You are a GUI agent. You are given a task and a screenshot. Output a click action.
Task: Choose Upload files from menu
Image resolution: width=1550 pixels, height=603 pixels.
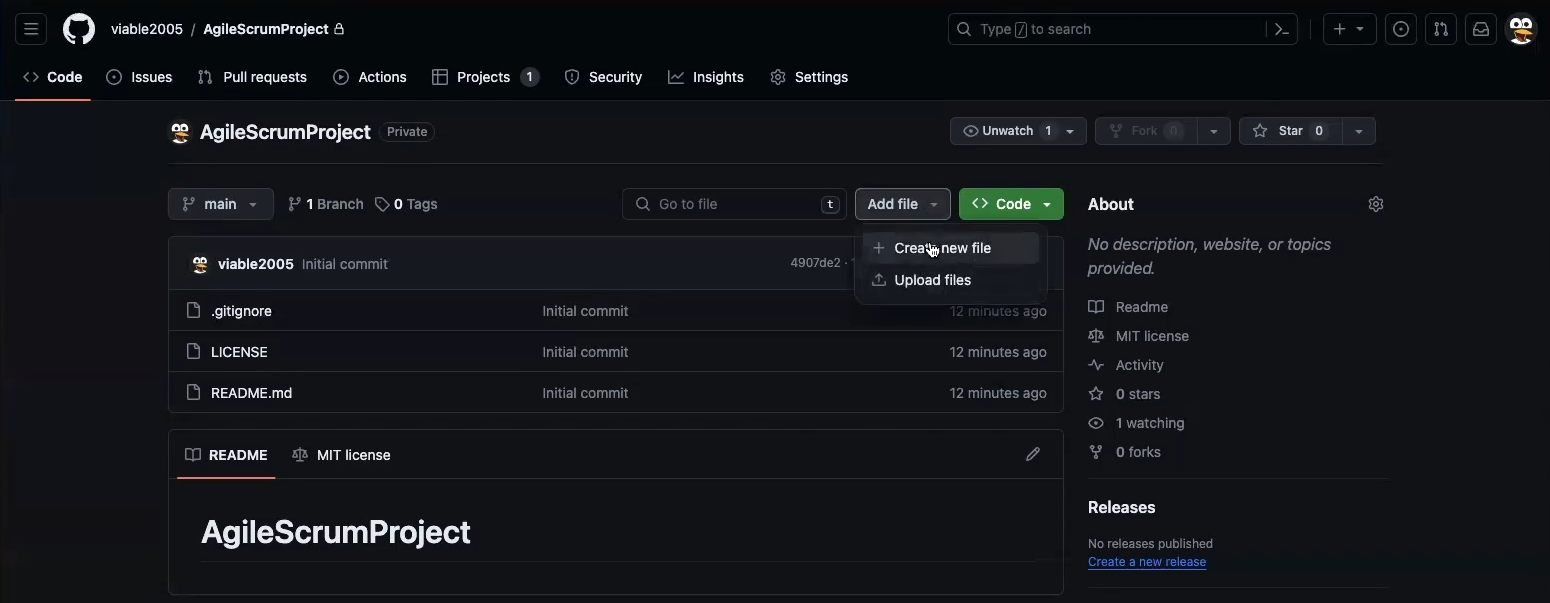tap(932, 280)
